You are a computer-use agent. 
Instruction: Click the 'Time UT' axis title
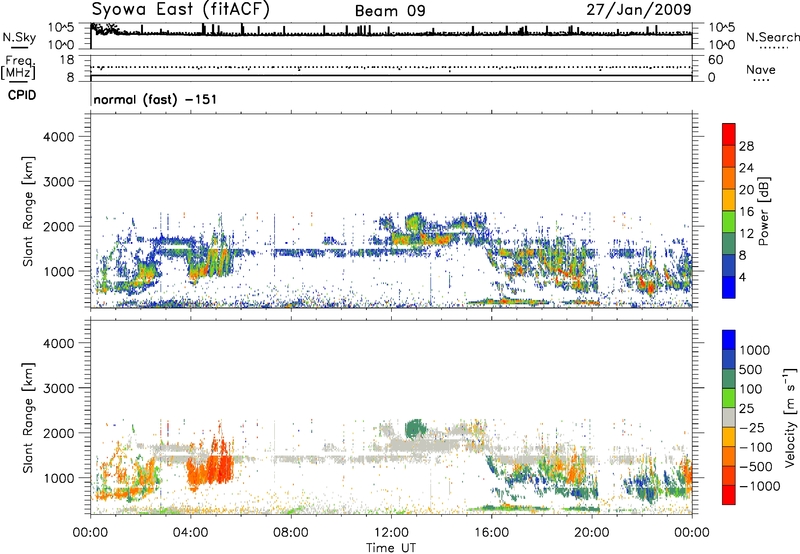pyautogui.click(x=391, y=548)
